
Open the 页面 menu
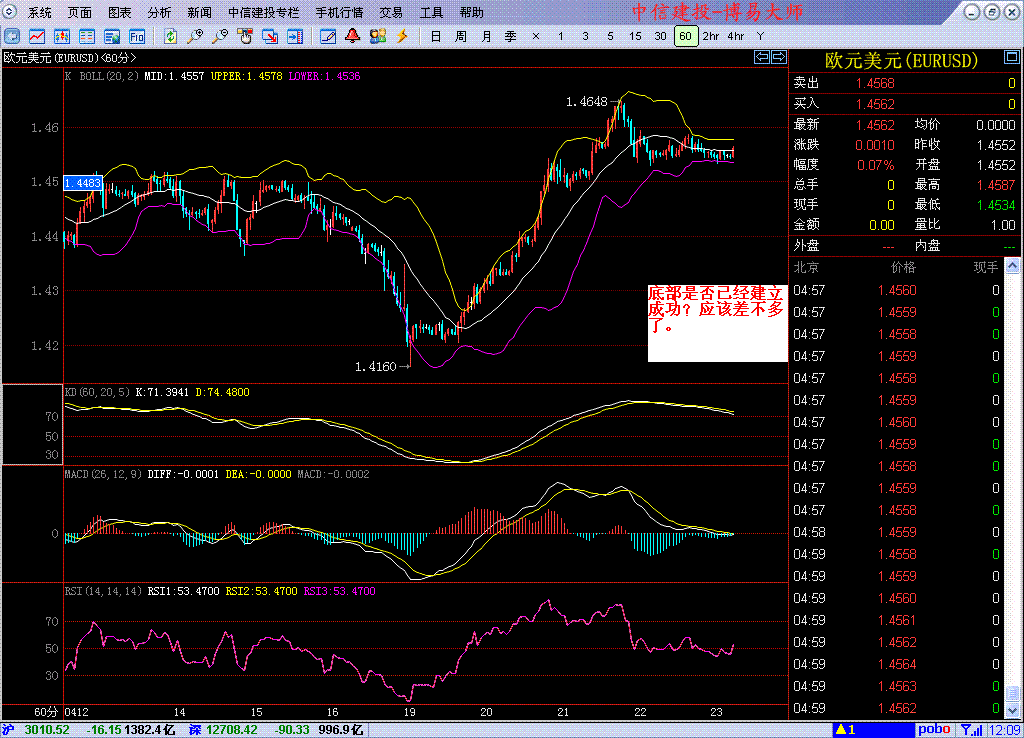click(x=80, y=12)
